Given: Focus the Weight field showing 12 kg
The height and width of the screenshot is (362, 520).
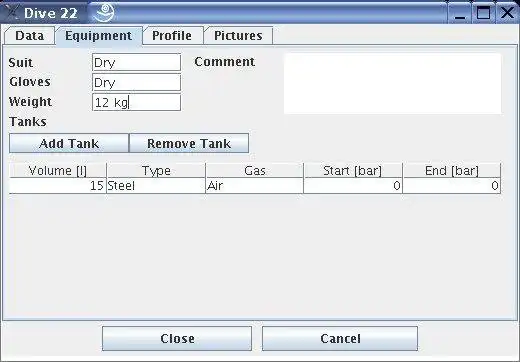Looking at the screenshot, I should tap(137, 102).
